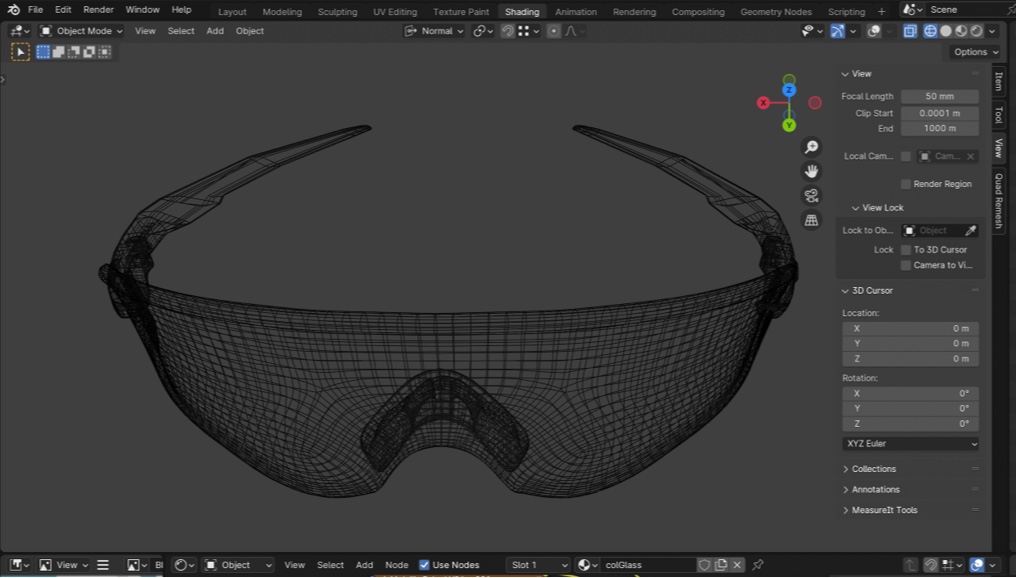Open the XYZ Euler rotation mode dropdown
Viewport: 1016px width, 578px height.
(x=910, y=444)
